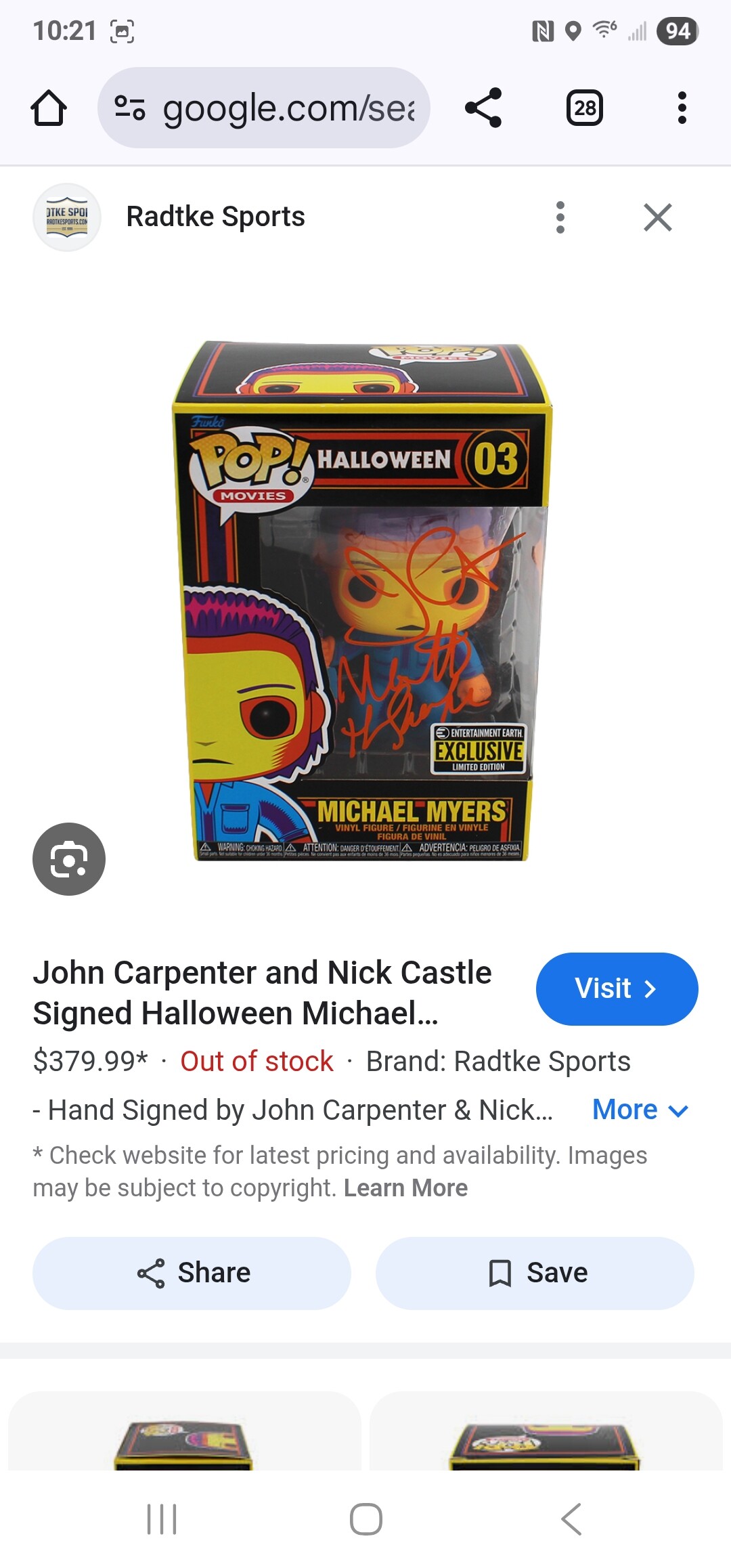Viewport: 731px width, 1568px height.
Task: Open Radtke Sports result options menu
Action: pos(560,217)
